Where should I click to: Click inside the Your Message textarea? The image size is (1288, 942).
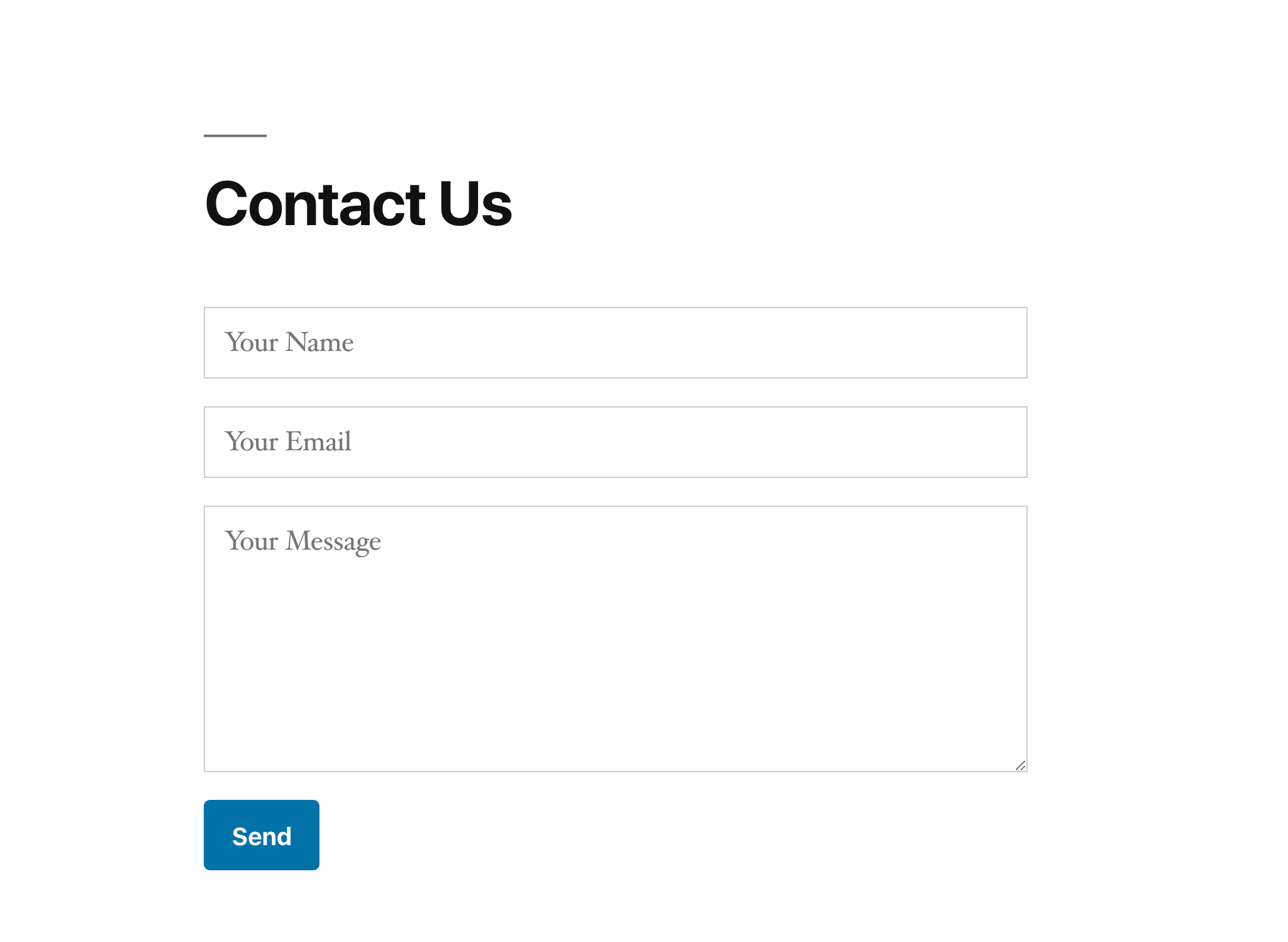point(615,639)
